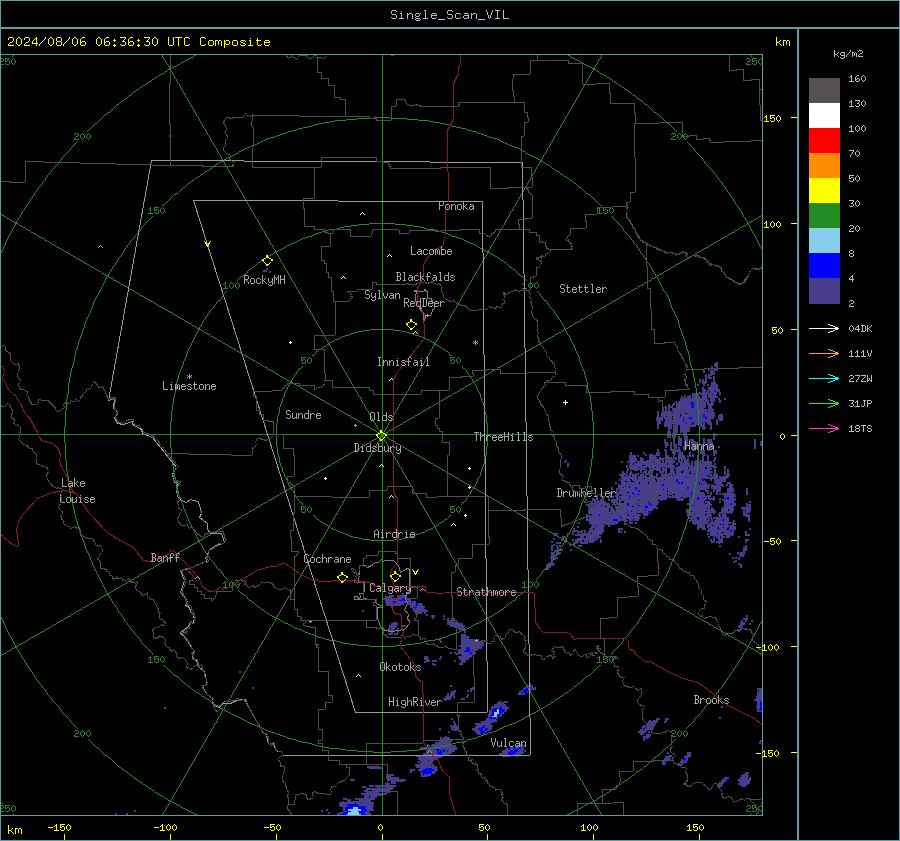This screenshot has width=900, height=841.
Task: Click the Olds label
Action: pos(381,417)
